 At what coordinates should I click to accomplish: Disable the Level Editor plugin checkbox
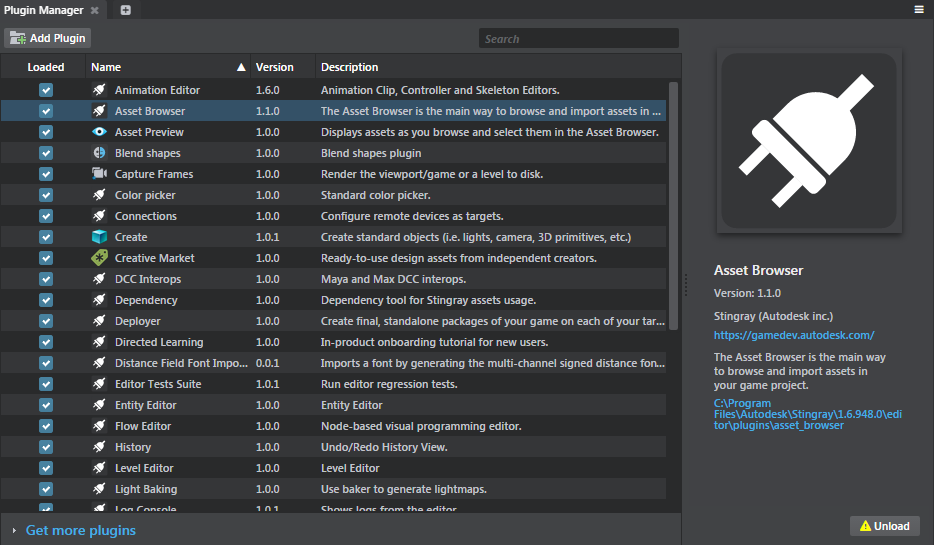(46, 468)
